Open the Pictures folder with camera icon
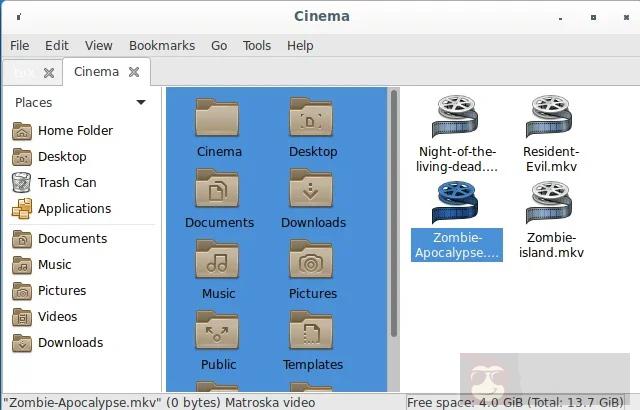Screen dimensions: 640x410 [x=312, y=260]
